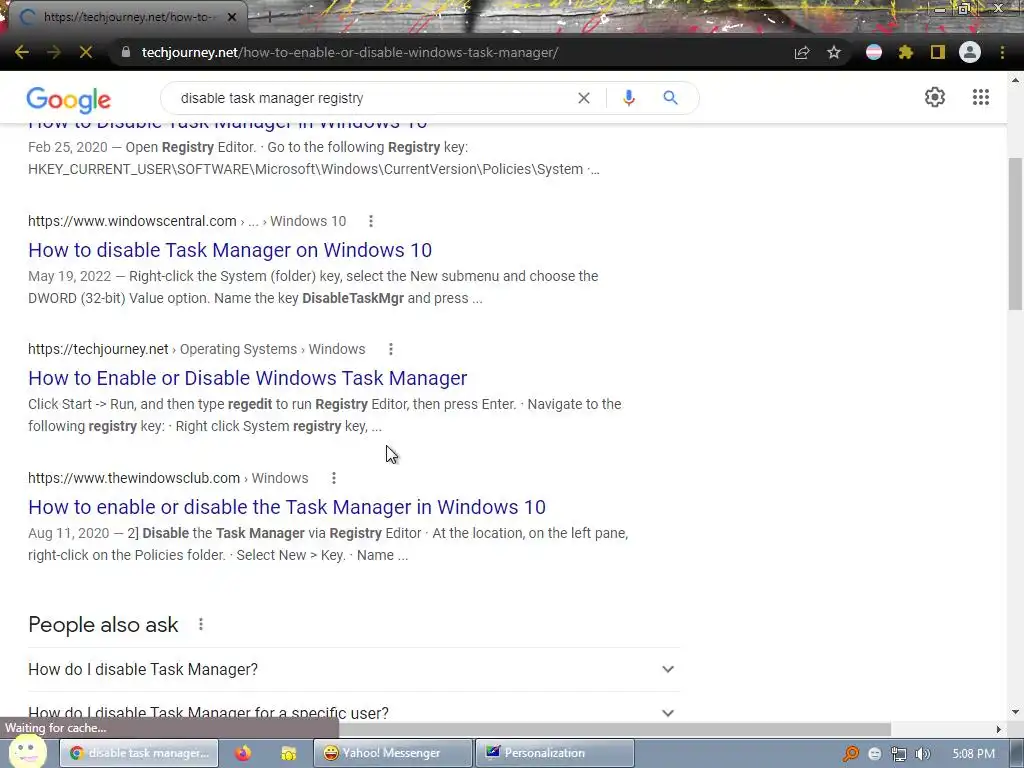Image resolution: width=1024 pixels, height=768 pixels.
Task: Click the horizontal scrollbar thumb
Action: point(614,729)
